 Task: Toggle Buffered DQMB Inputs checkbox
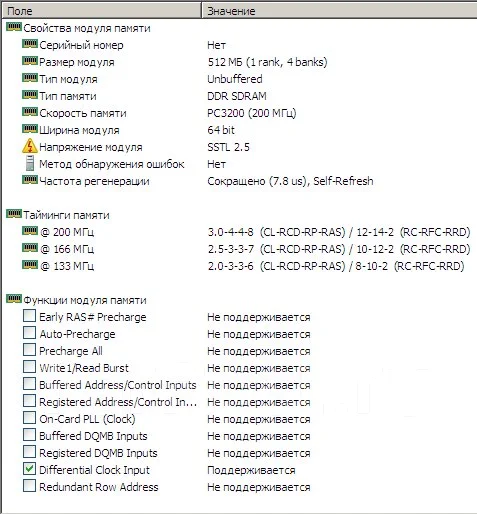coord(29,435)
